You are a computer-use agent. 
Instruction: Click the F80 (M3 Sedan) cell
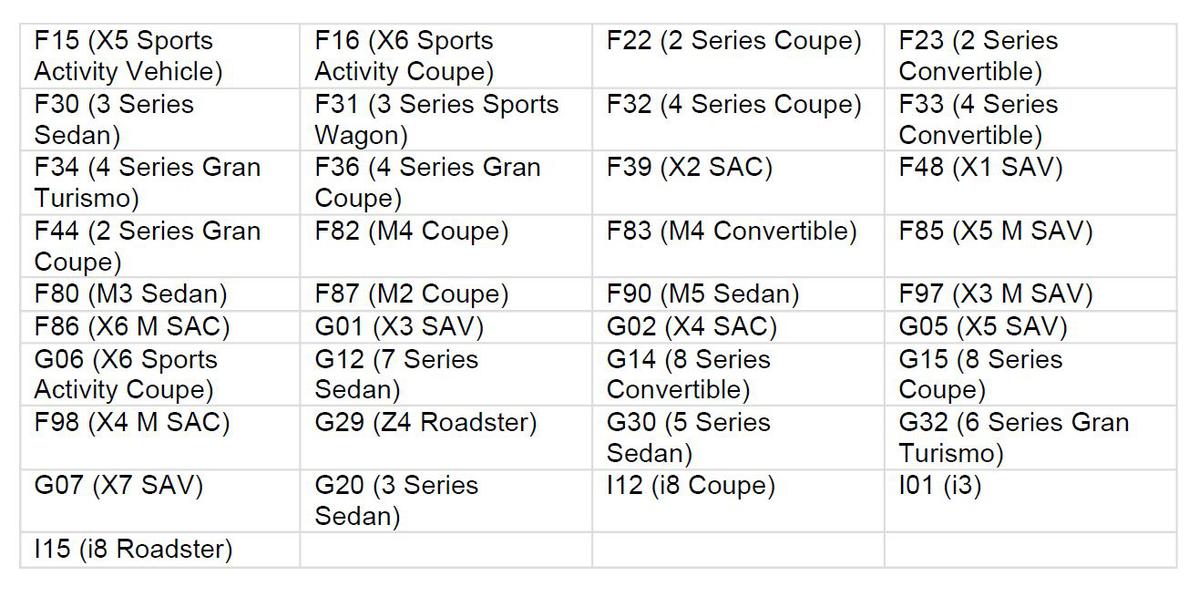[131, 294]
